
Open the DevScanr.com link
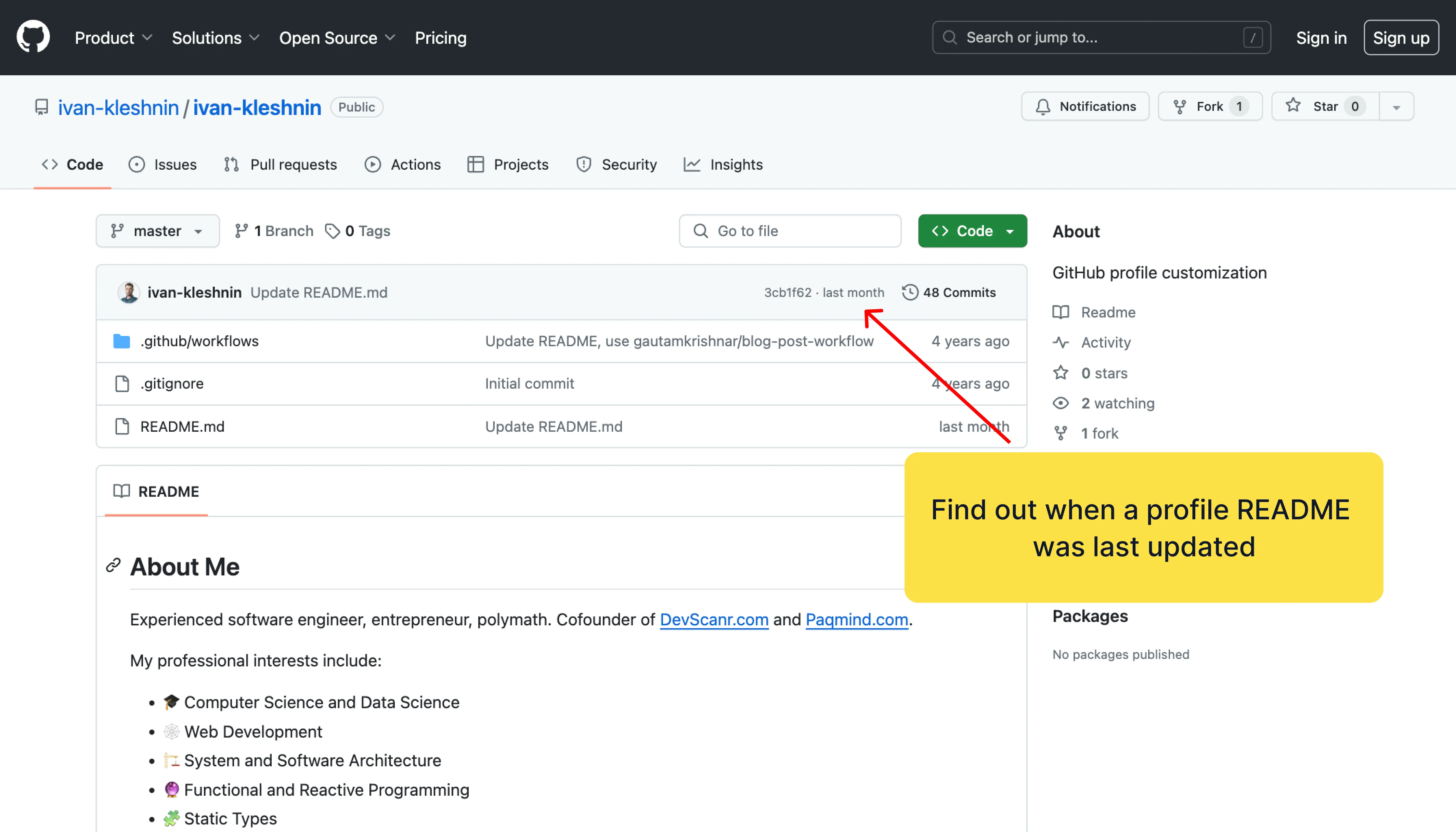(x=714, y=620)
